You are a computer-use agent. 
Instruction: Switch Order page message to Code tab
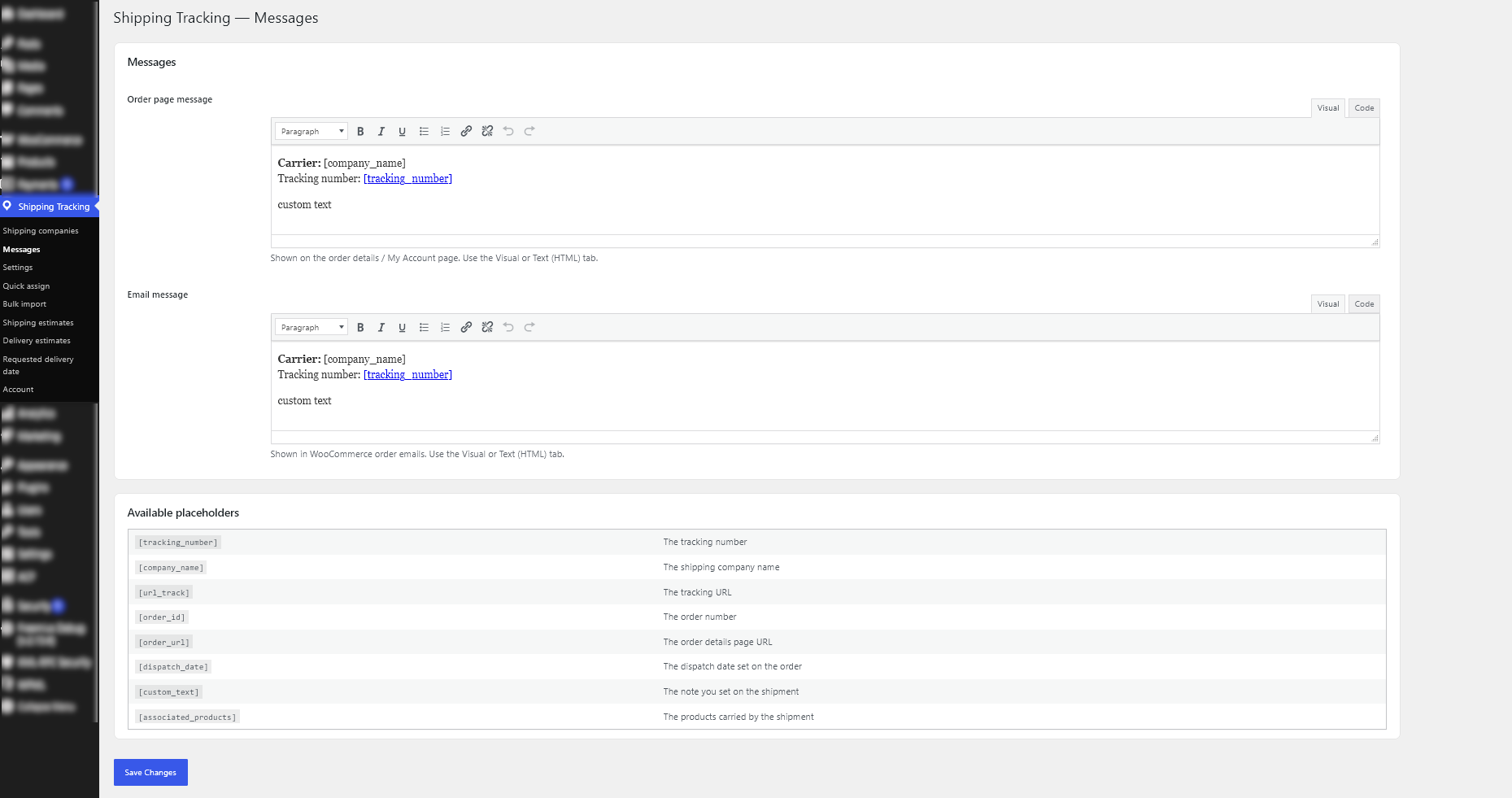(1364, 108)
